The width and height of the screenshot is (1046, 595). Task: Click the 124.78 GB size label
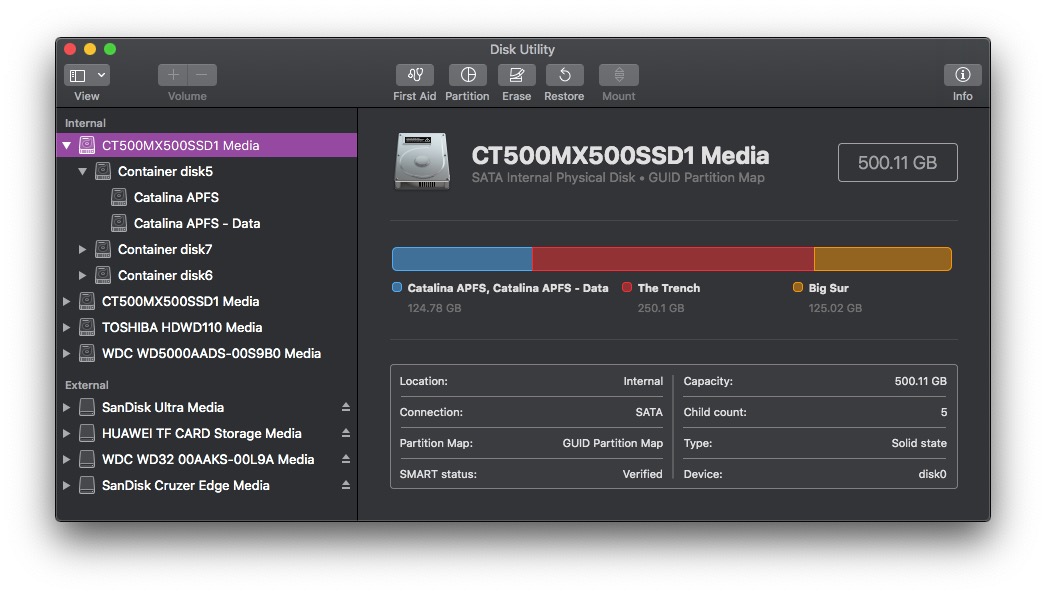click(x=434, y=308)
